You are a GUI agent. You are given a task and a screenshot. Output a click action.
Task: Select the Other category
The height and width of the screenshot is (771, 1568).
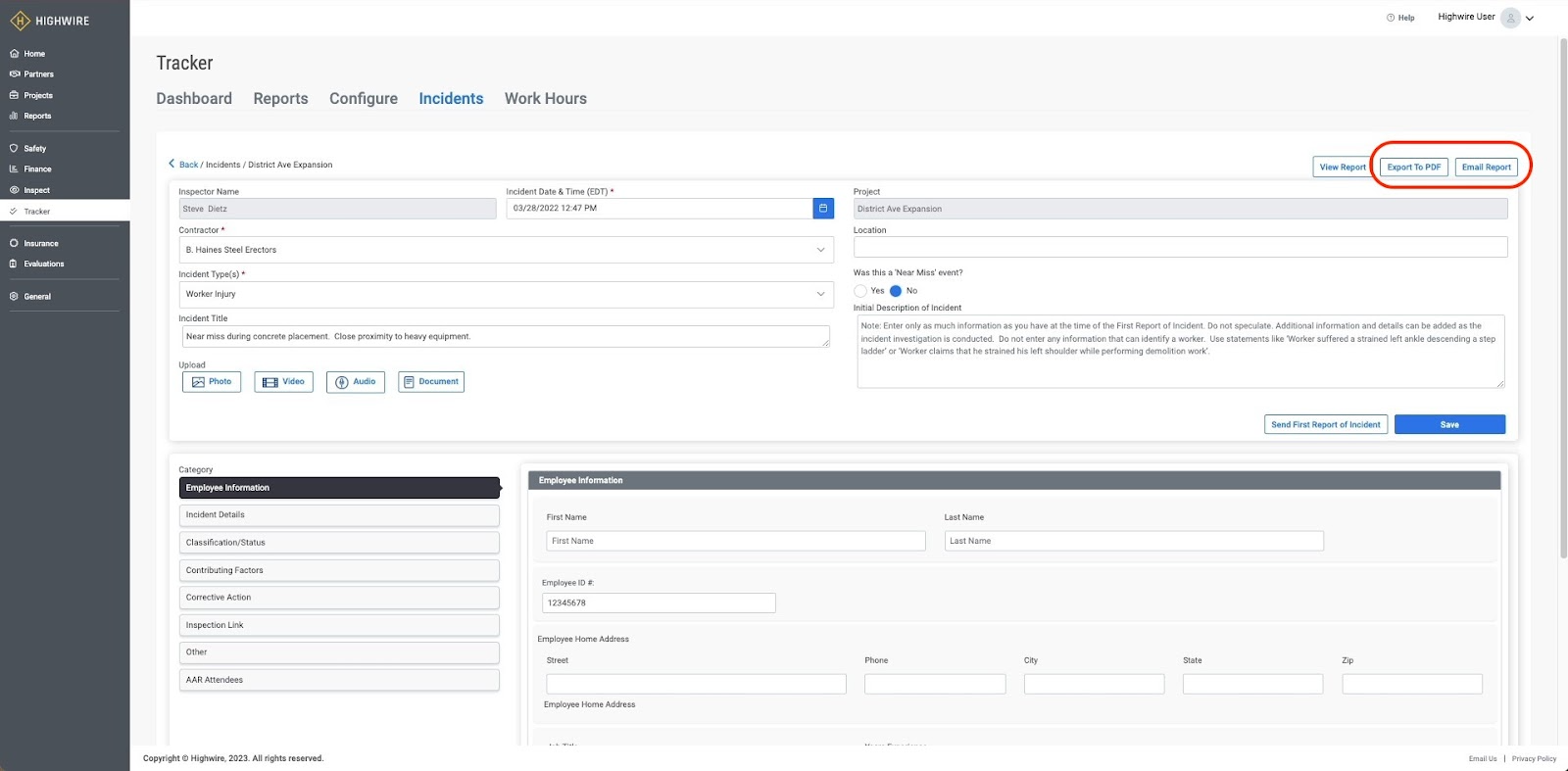click(339, 652)
